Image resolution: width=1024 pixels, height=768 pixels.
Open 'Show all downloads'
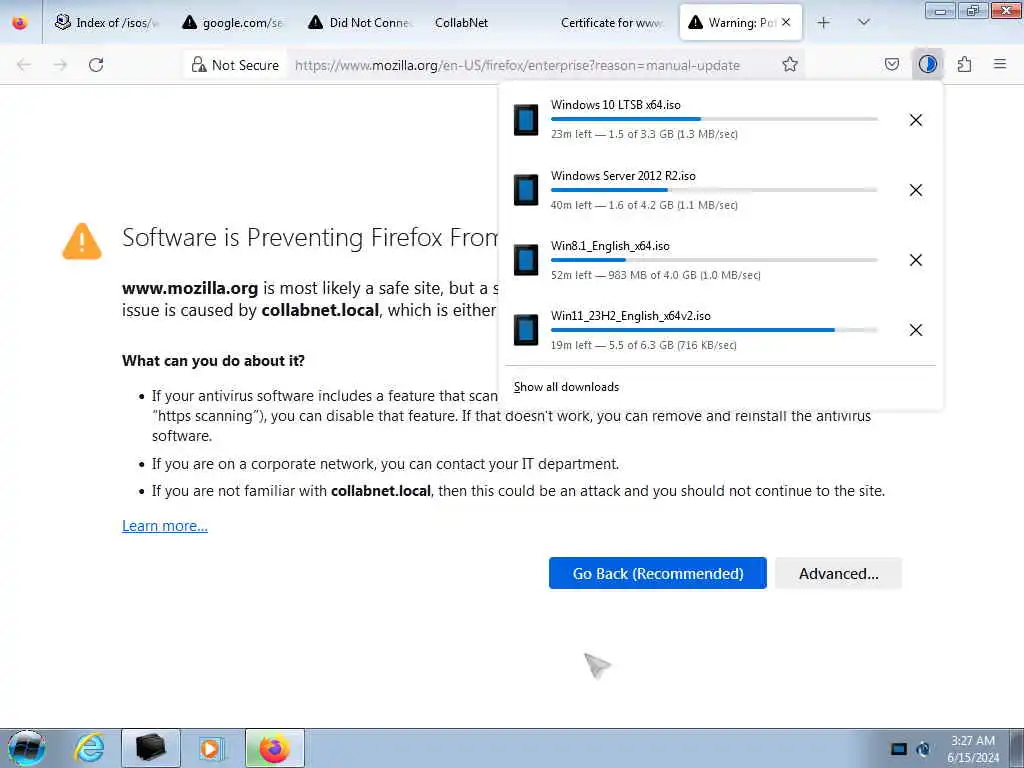(x=566, y=387)
